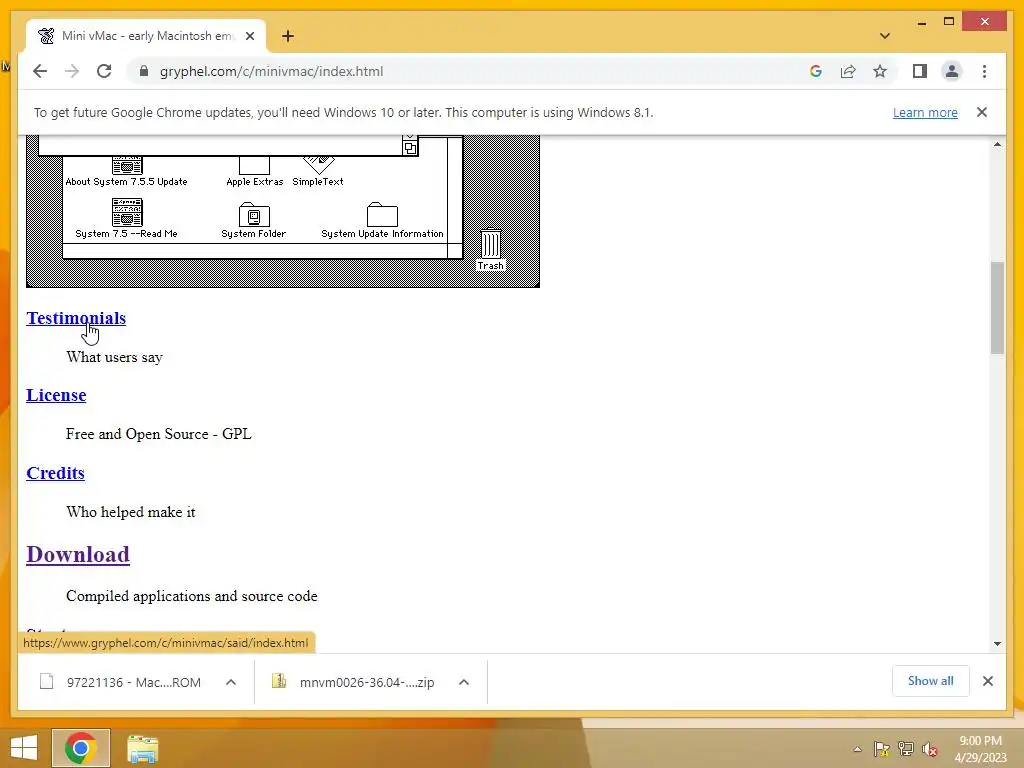Click the SimpleText icon in the screenshot
Screen dimensions: 1024x768
coord(318,164)
